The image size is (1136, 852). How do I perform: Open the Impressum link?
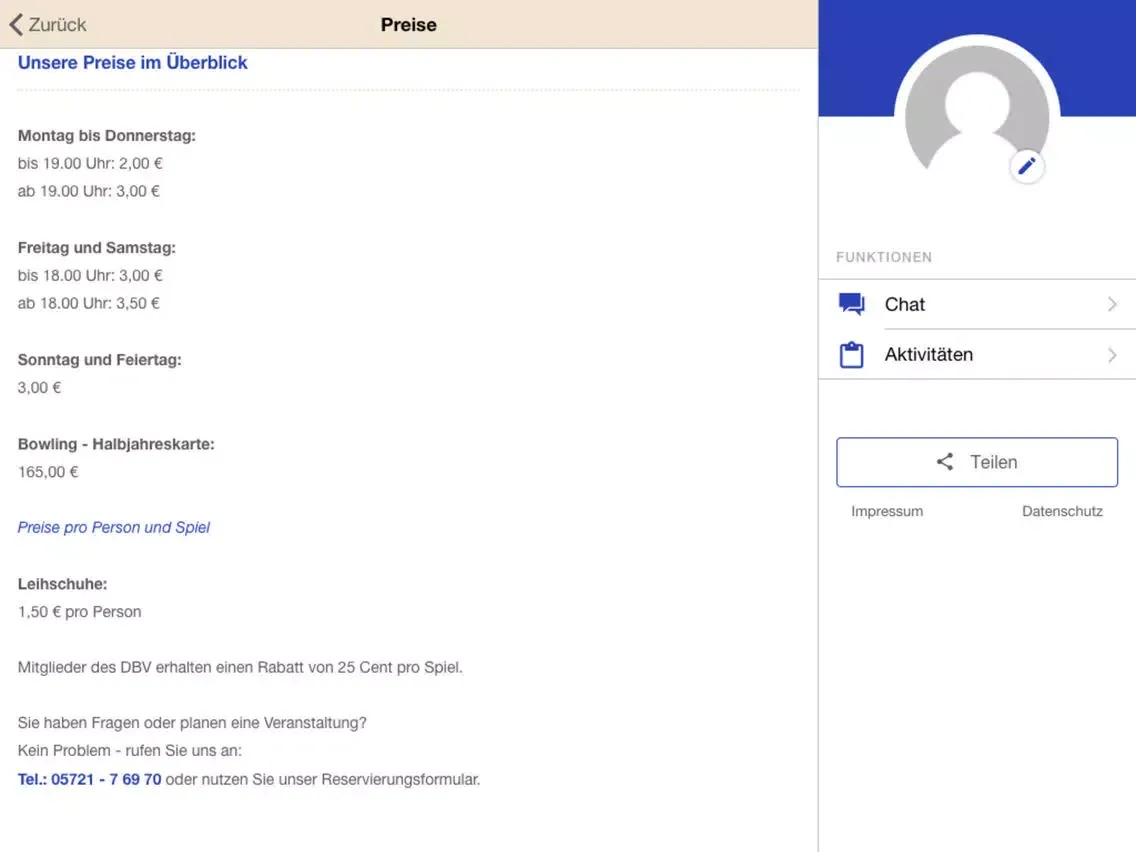pyautogui.click(x=887, y=511)
